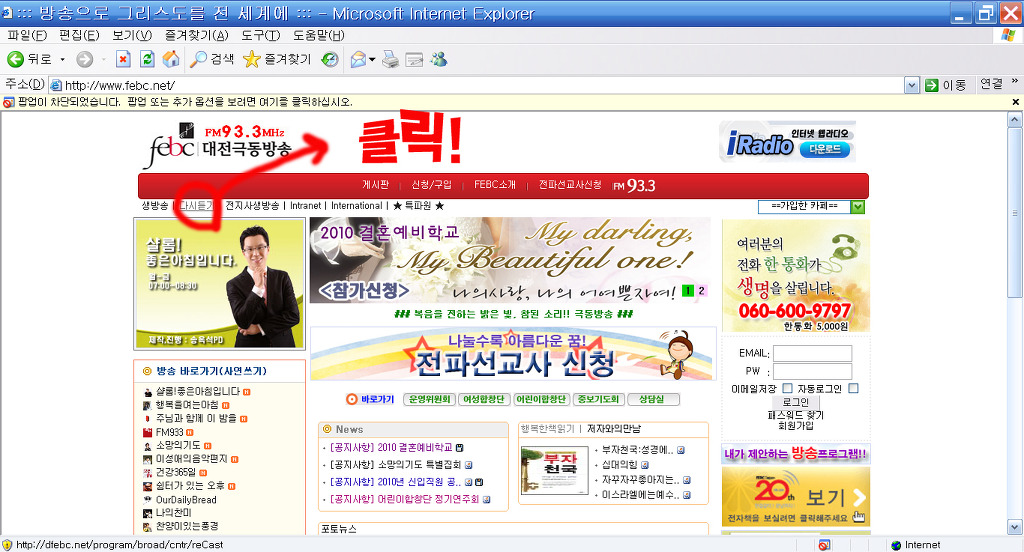This screenshot has height=552, width=1024.
Task: Click the PW password field
Action: [812, 371]
